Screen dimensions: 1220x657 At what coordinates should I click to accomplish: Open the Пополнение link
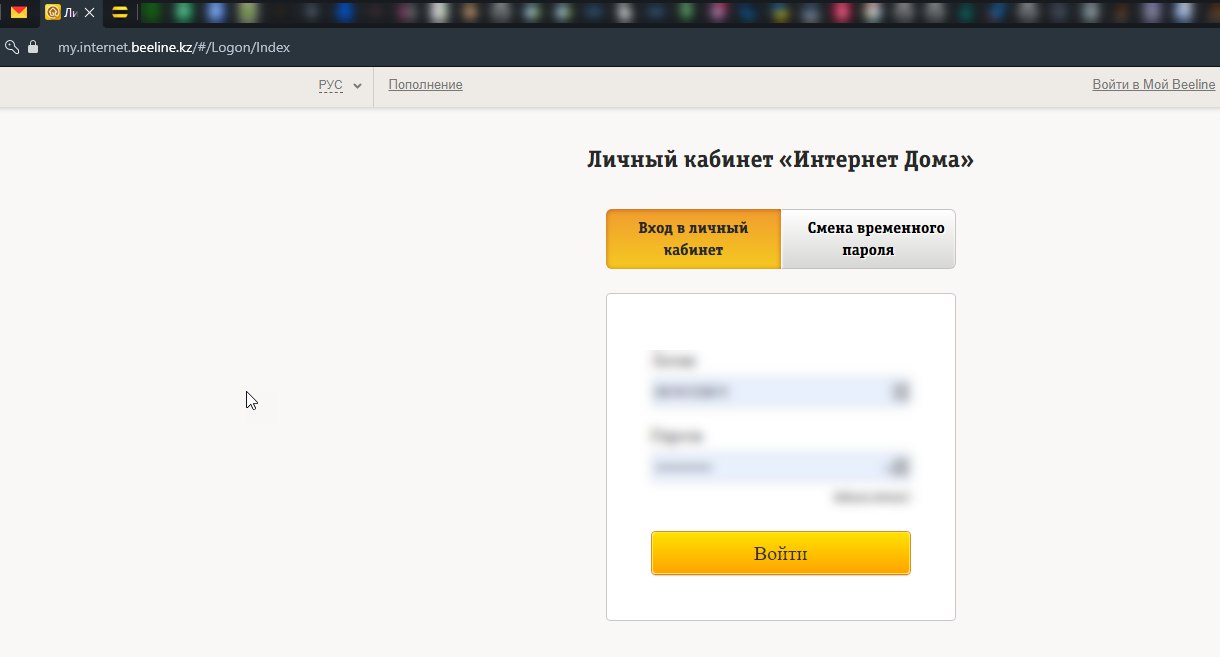(425, 85)
